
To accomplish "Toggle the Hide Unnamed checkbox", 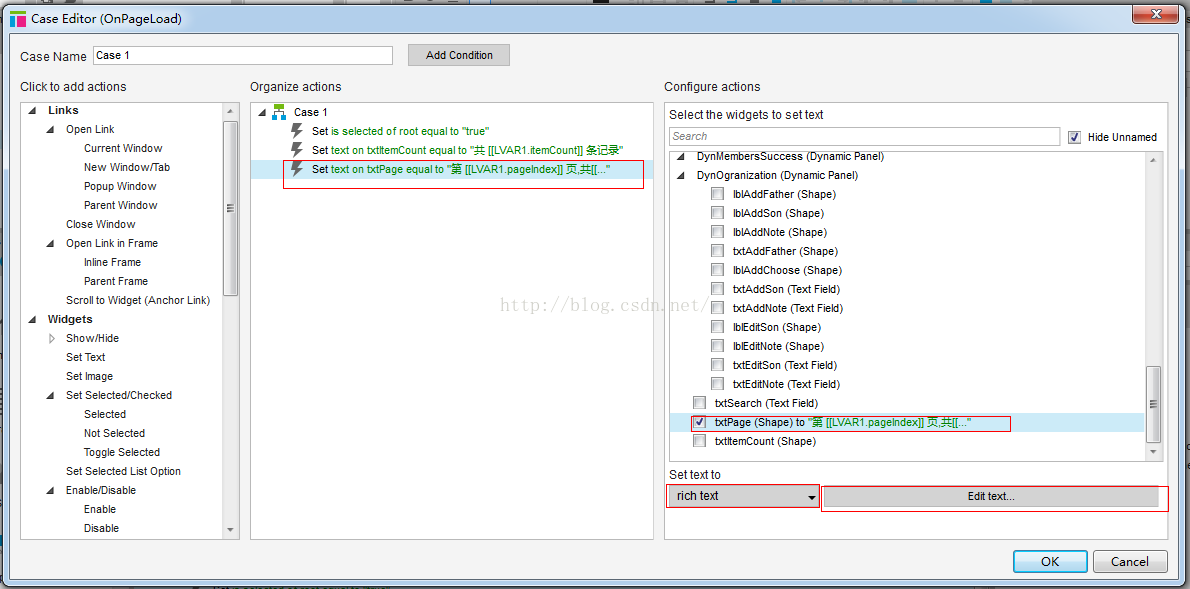I will click(x=1074, y=137).
